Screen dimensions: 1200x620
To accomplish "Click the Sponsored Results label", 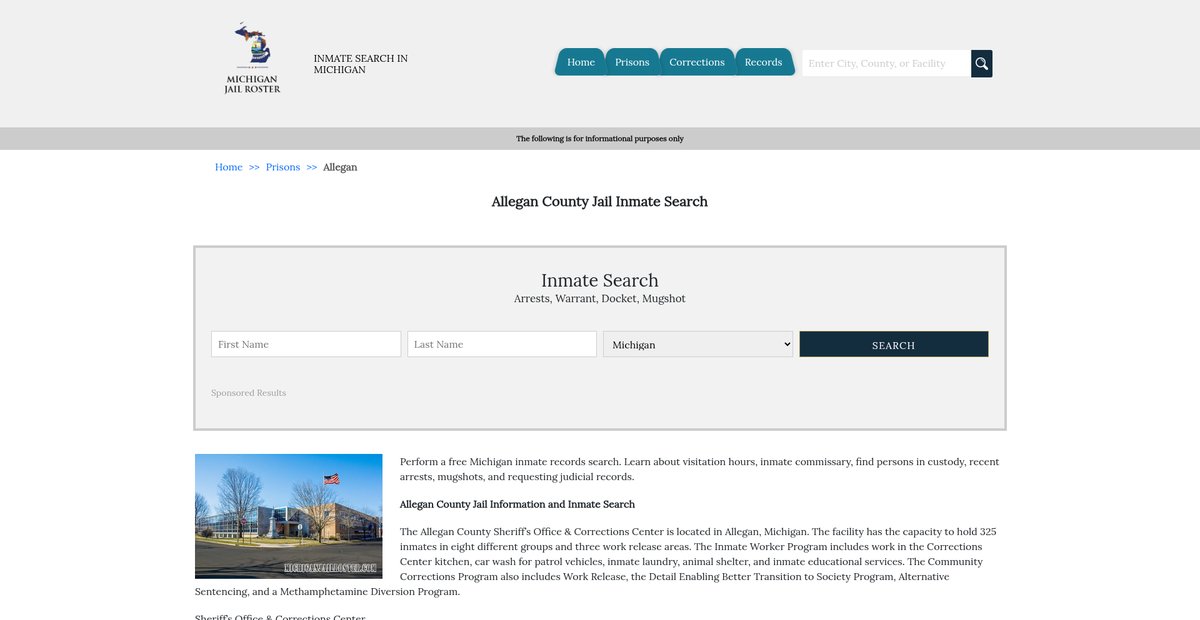I will click(249, 393).
